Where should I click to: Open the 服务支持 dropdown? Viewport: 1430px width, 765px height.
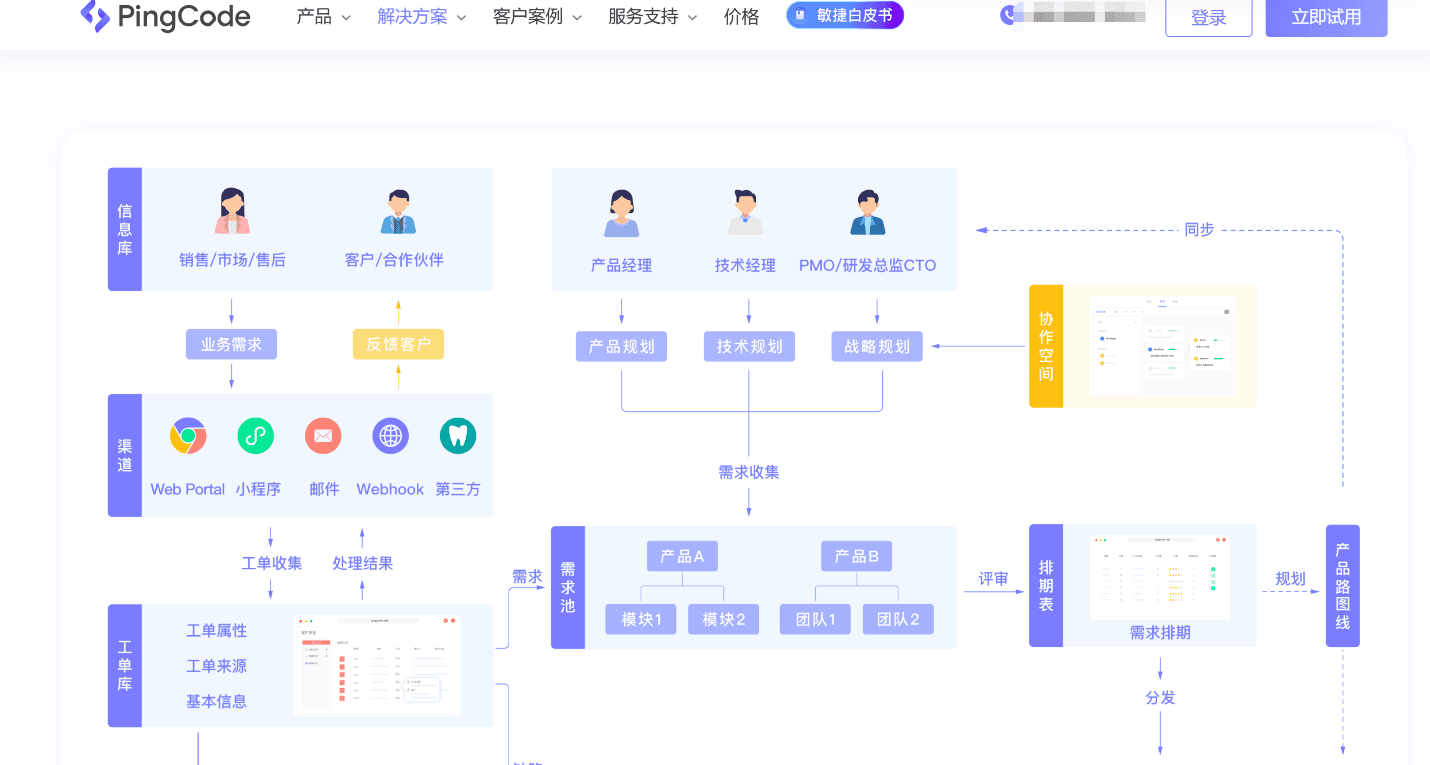pos(653,17)
